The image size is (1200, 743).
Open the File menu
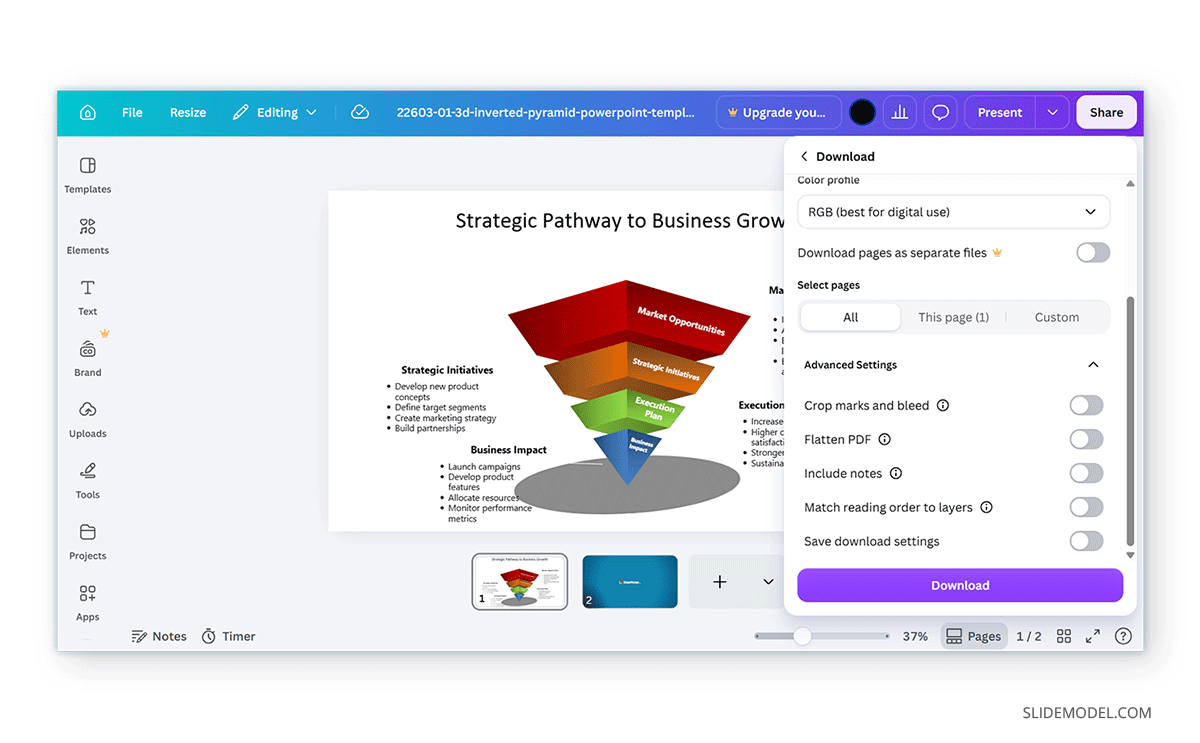coord(132,113)
